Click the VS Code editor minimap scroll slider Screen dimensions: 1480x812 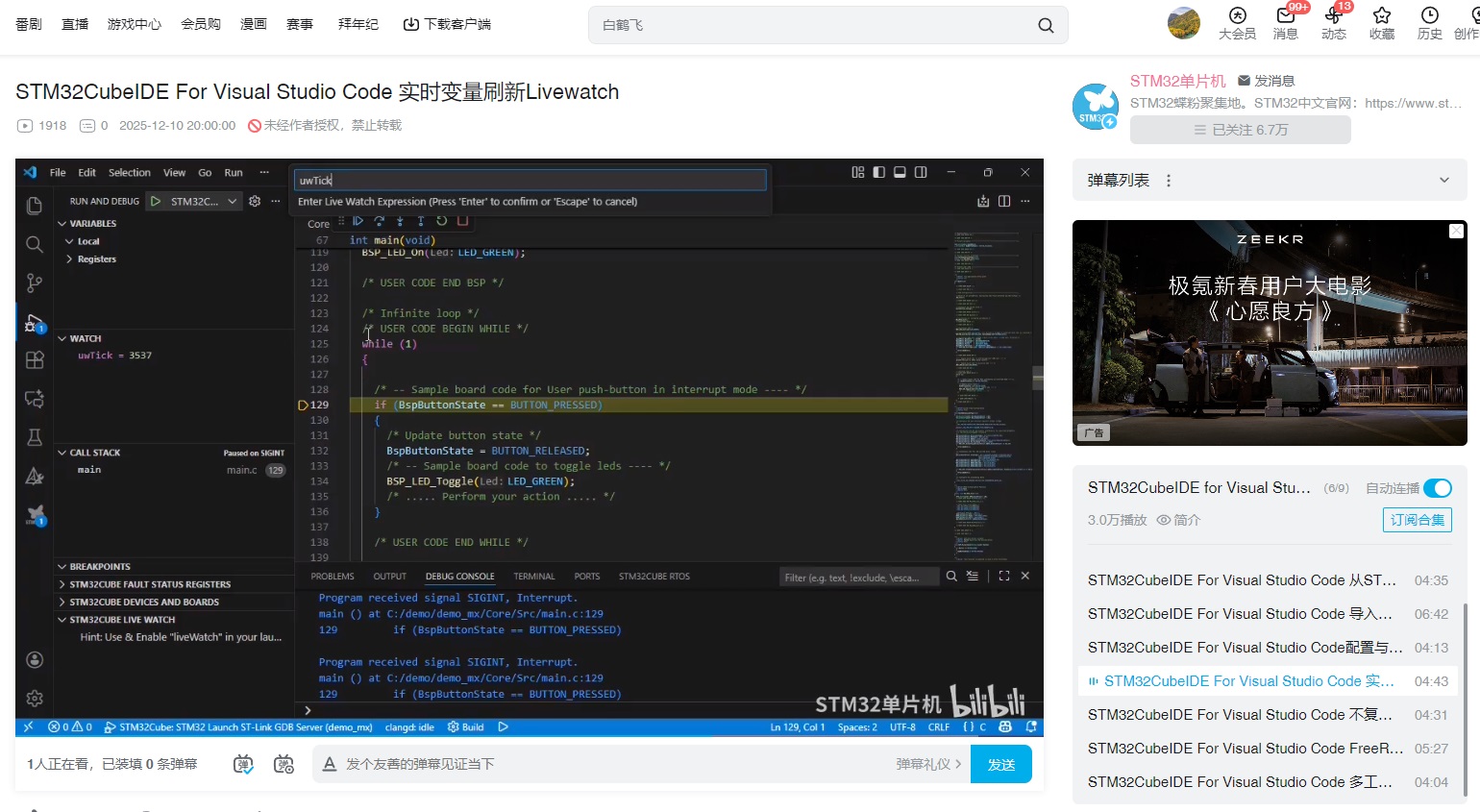coord(1038,377)
